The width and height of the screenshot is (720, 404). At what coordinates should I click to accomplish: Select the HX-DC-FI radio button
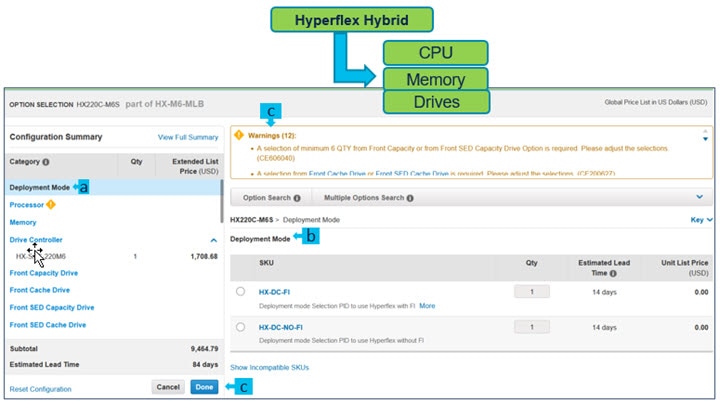coord(241,291)
